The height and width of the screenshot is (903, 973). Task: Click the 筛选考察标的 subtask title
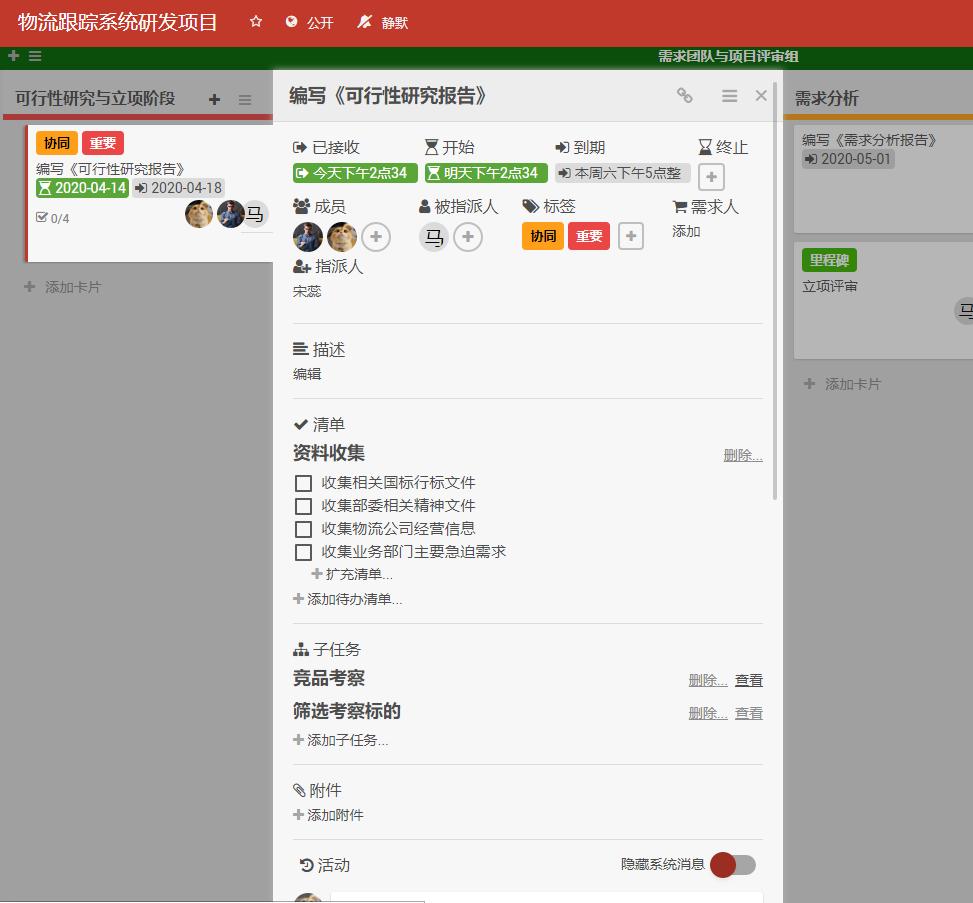347,711
